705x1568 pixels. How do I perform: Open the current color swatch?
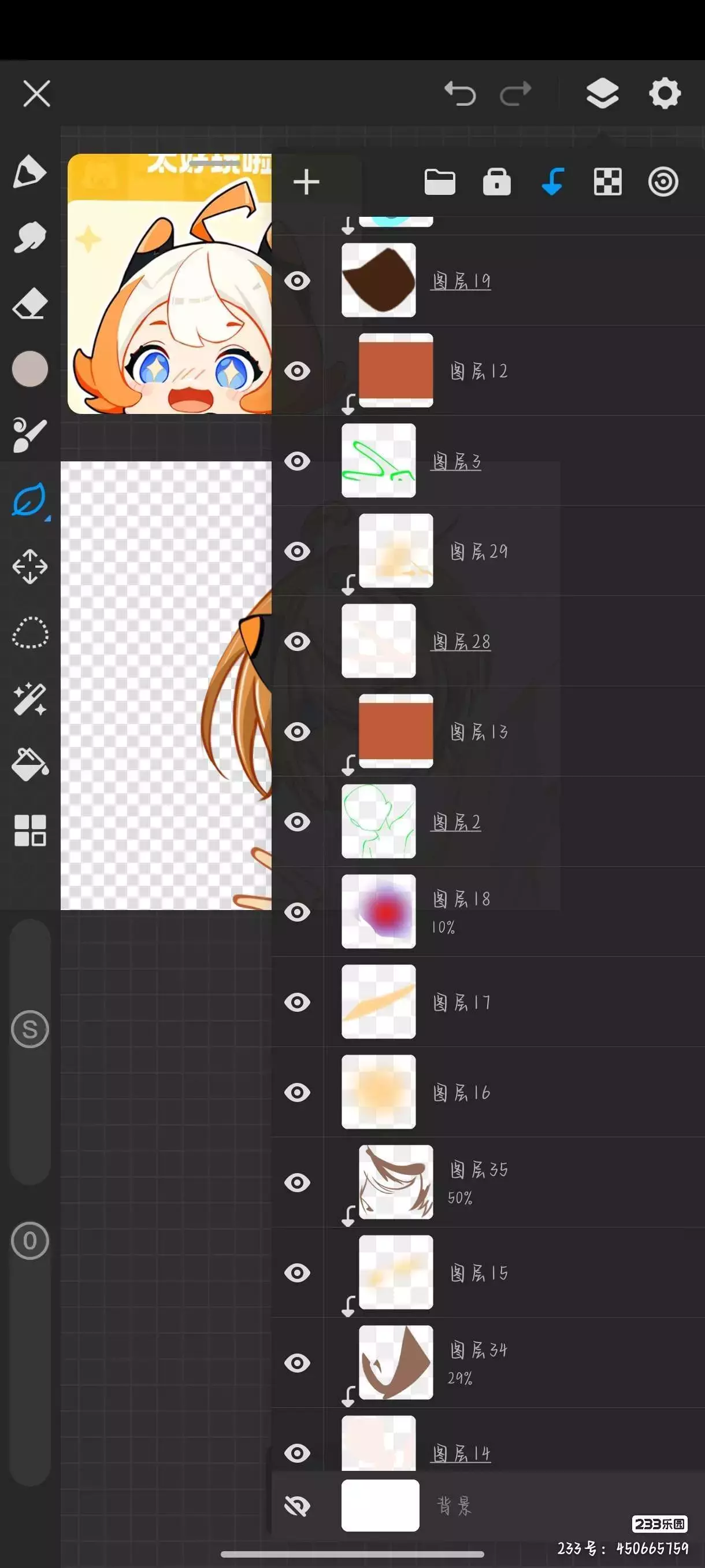point(30,369)
